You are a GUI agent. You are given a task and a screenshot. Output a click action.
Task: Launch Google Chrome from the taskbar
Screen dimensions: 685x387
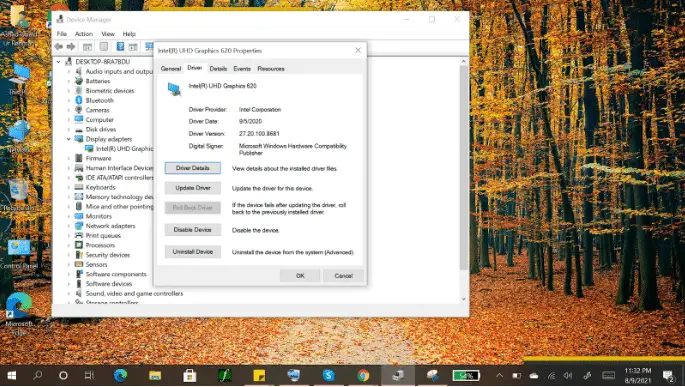363,375
